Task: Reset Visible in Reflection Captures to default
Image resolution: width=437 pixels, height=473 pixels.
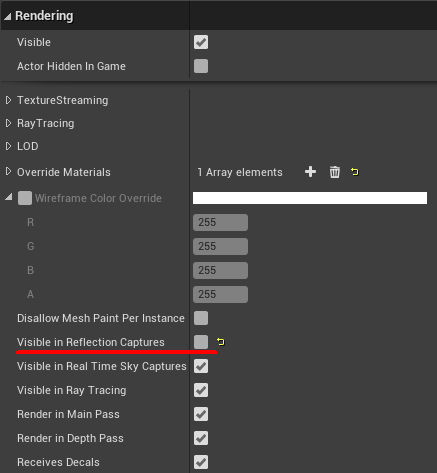Action: 221,342
